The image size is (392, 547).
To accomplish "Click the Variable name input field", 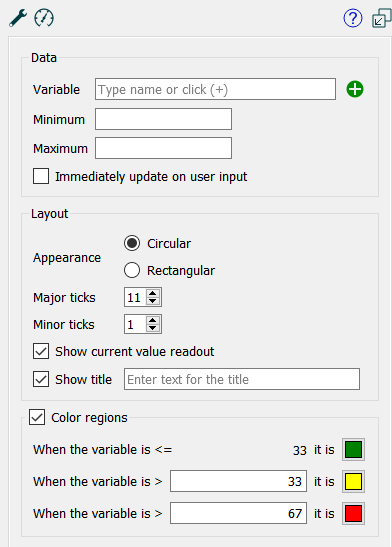I will point(216,89).
